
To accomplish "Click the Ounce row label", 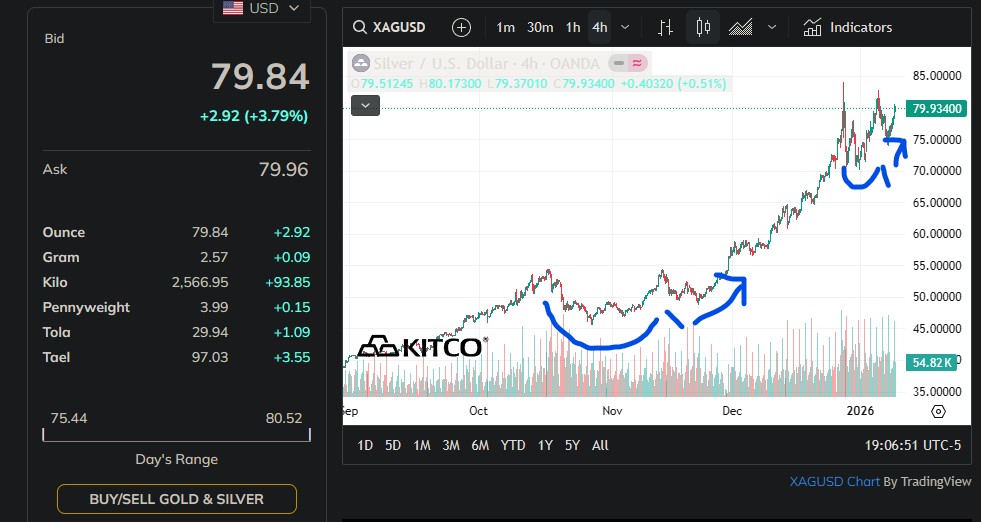I will tap(64, 232).
